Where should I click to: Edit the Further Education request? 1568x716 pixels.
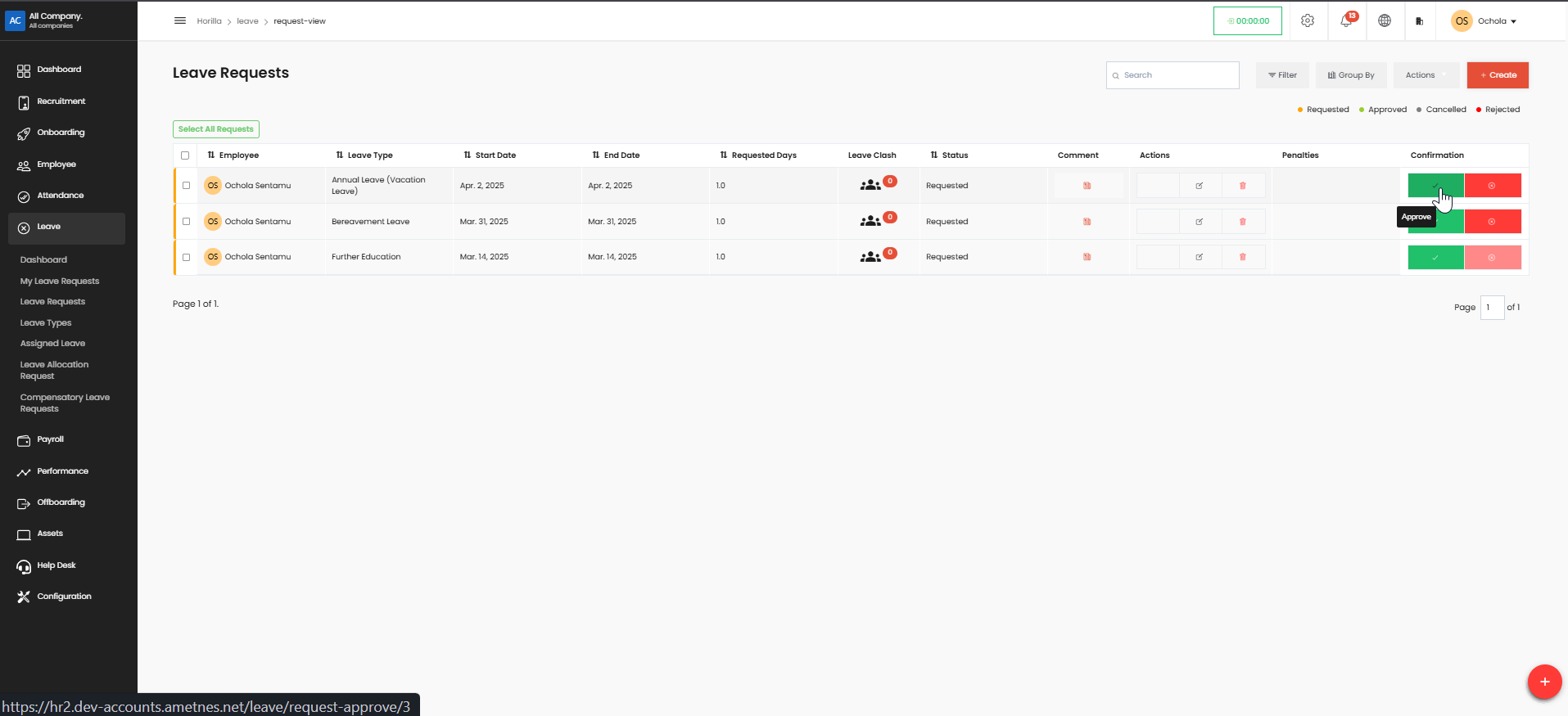tap(1200, 257)
